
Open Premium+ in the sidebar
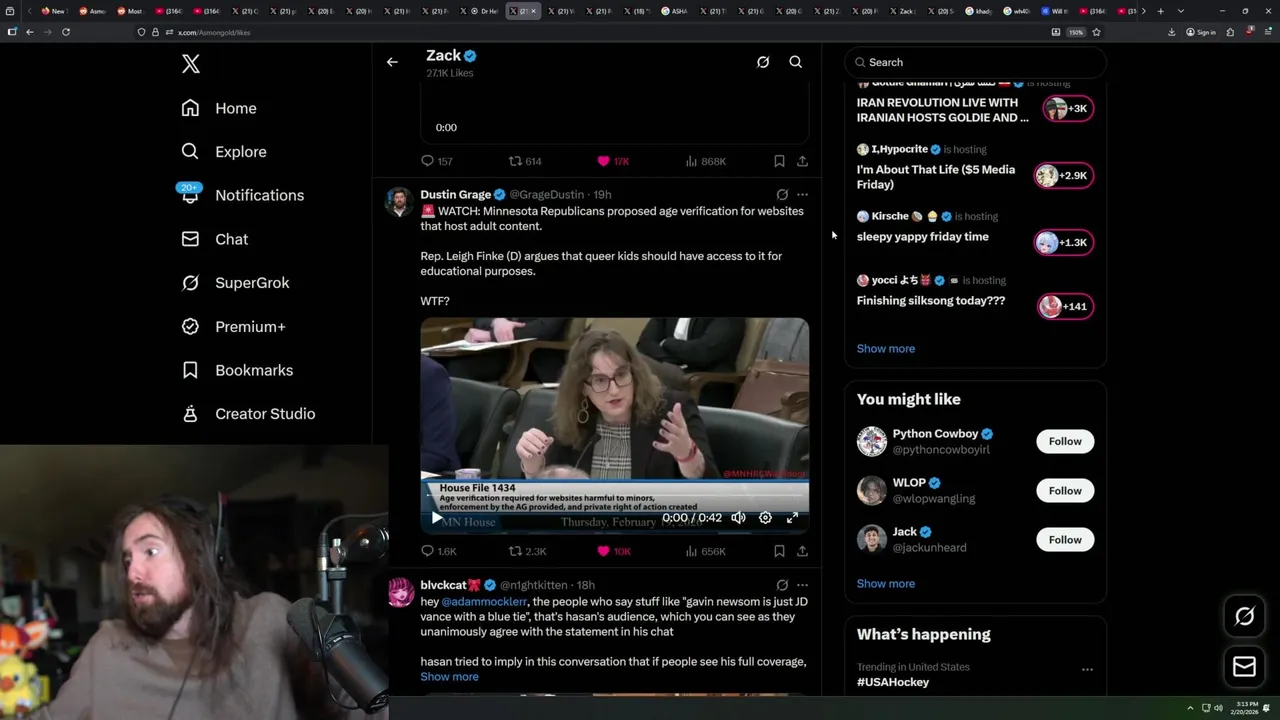(234, 326)
